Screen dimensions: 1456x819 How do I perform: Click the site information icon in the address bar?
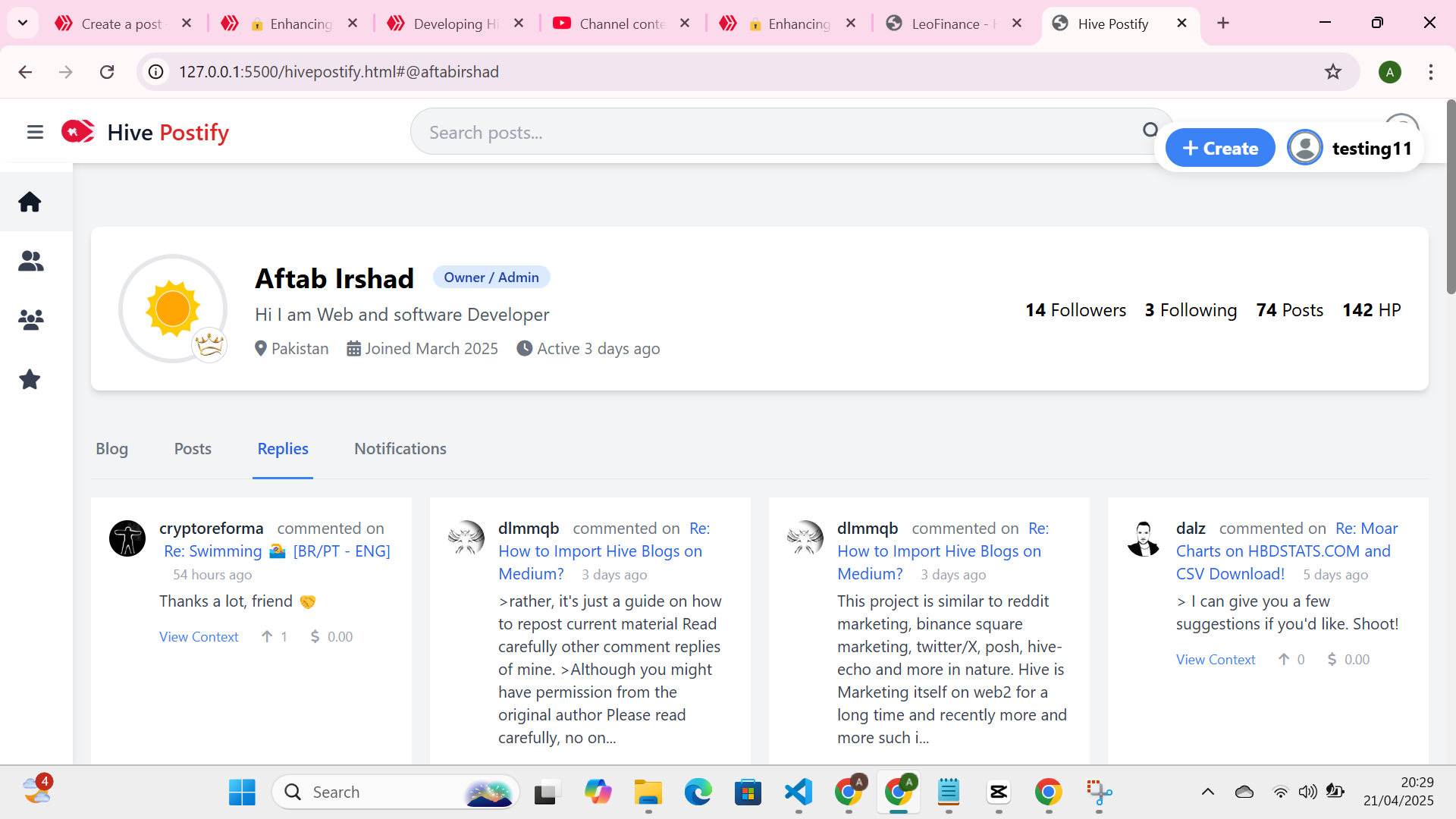click(x=155, y=72)
